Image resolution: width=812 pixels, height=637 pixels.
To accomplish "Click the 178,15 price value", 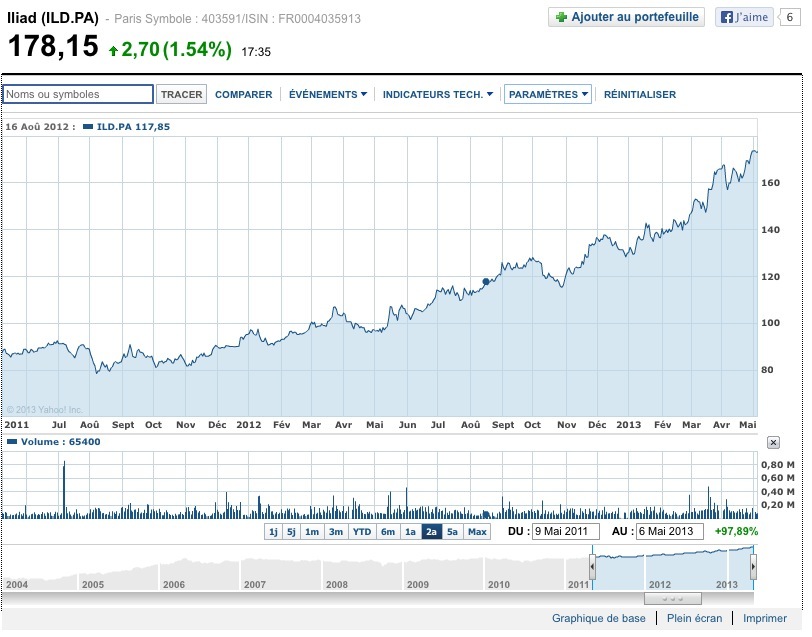I will [x=53, y=46].
